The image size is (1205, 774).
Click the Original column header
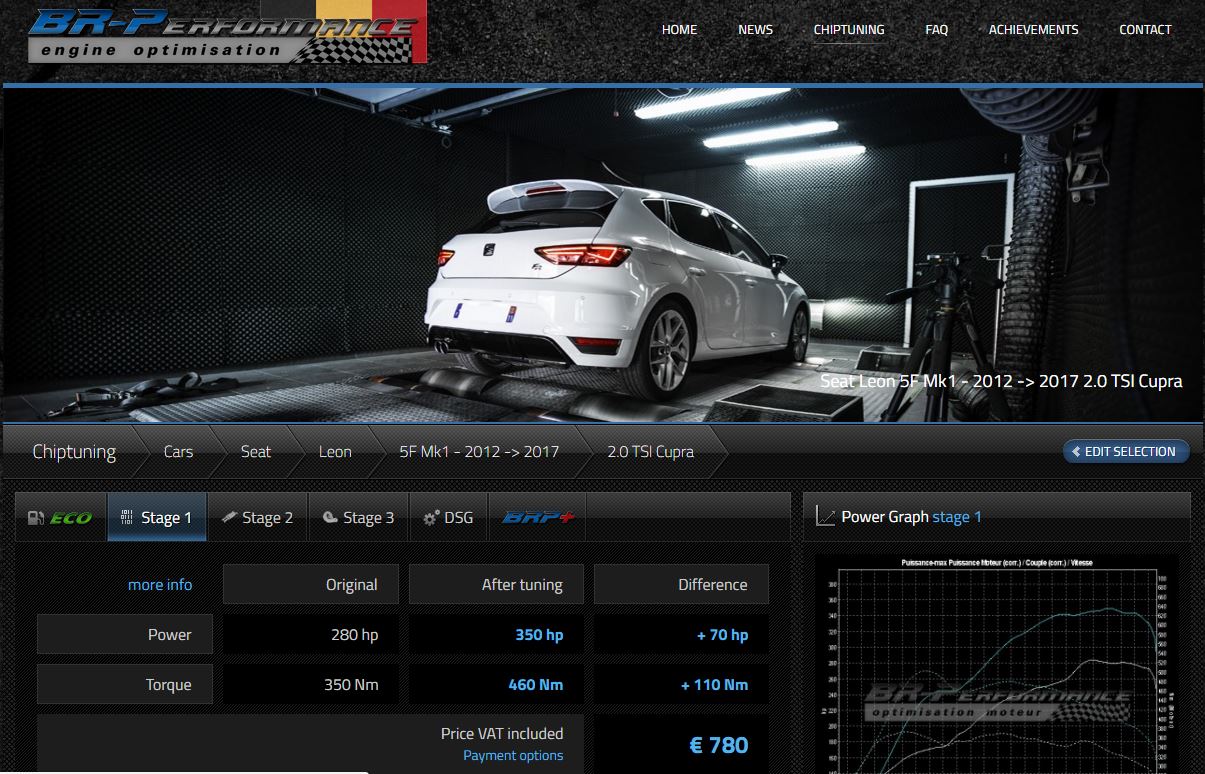tap(311, 585)
